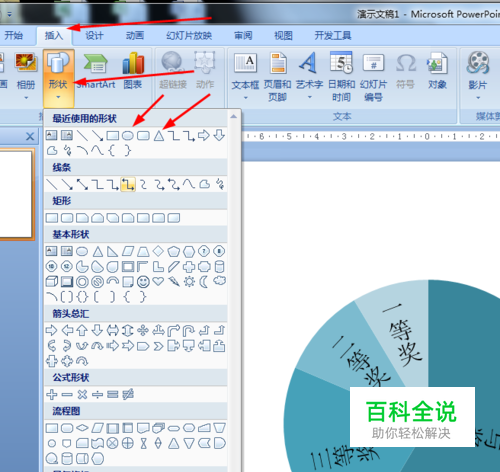Select the flowchart decision diamond shape
Screen dimensions: 500x472
click(x=82, y=428)
